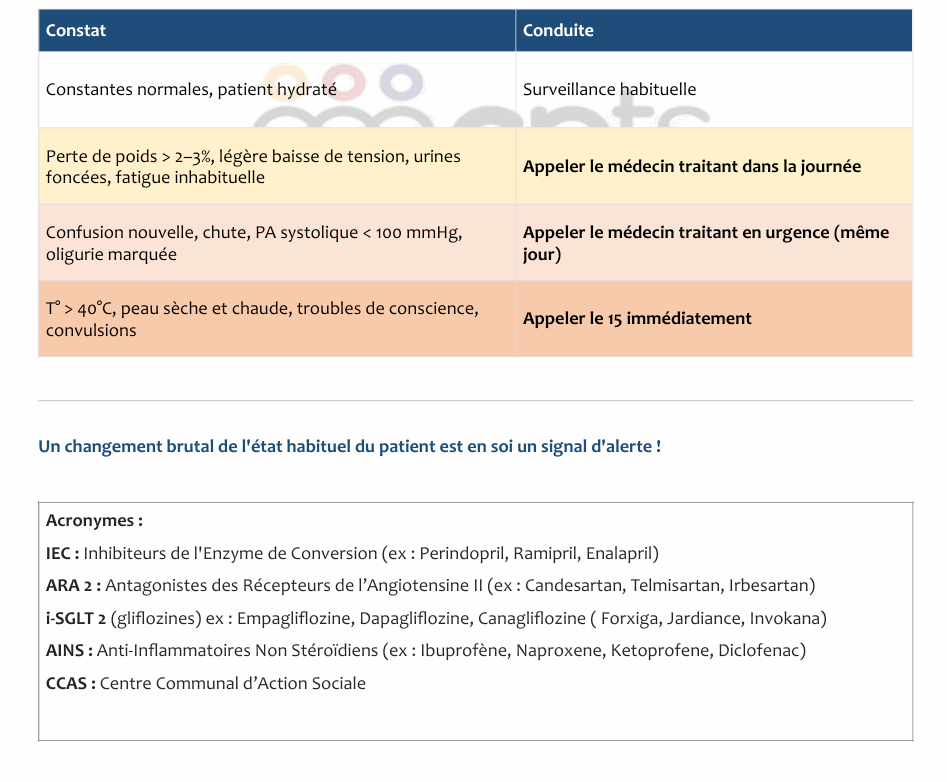Click the IEC acronym definition line

pos(352,553)
